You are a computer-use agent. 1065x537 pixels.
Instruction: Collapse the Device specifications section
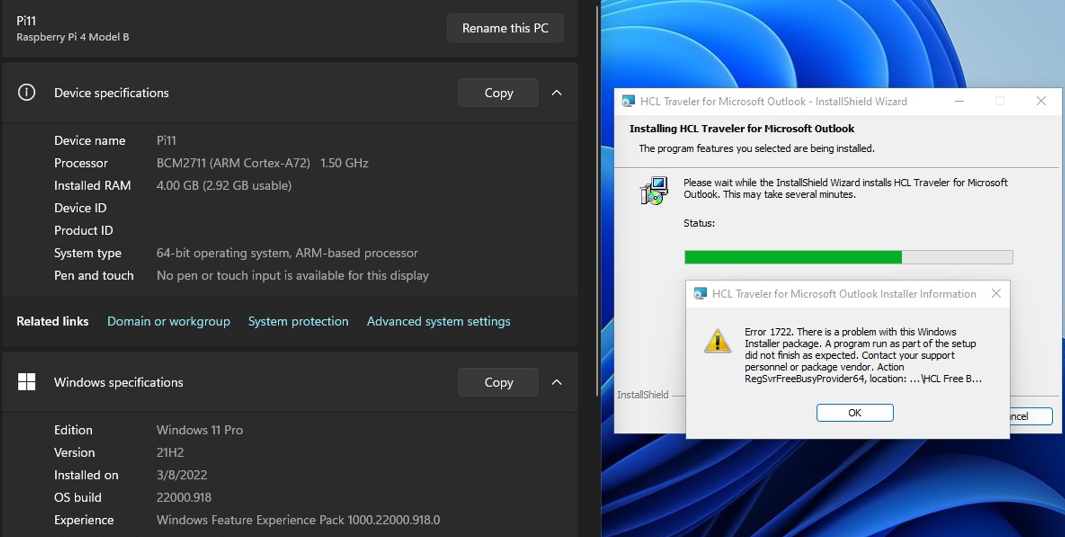coord(557,93)
